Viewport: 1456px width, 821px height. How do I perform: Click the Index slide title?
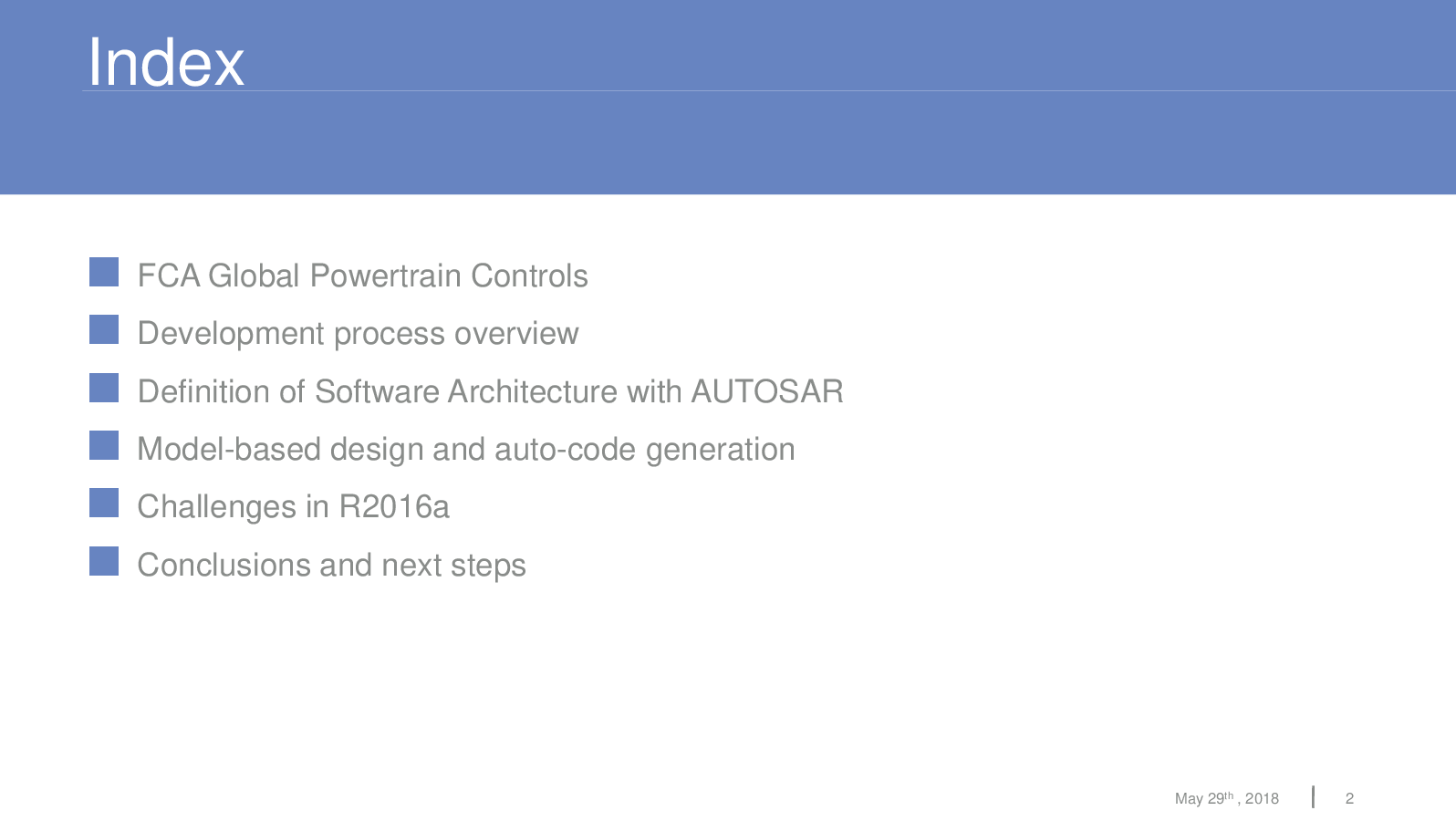click(x=166, y=62)
